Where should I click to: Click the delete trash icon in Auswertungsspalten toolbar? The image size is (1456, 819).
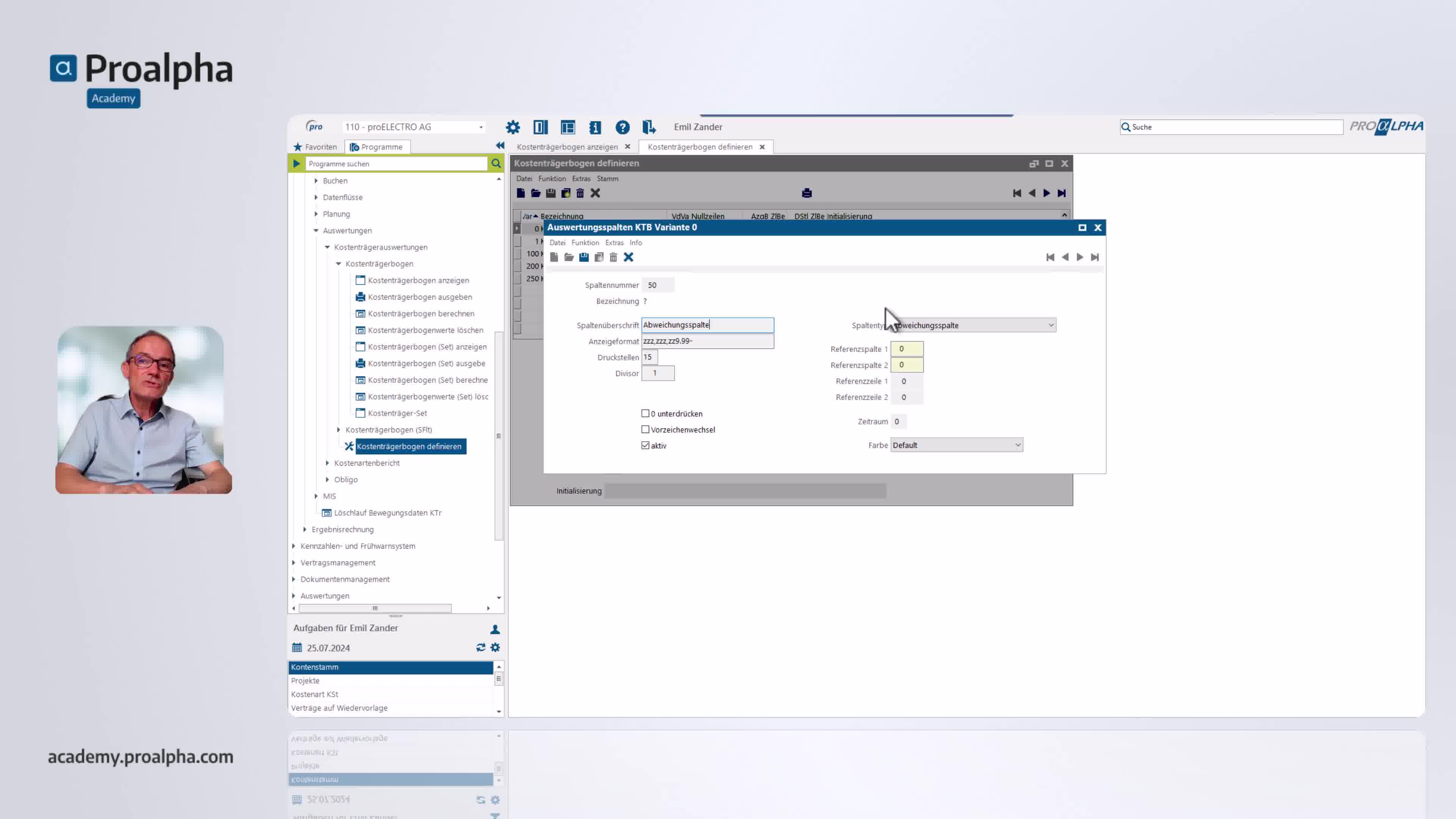click(613, 257)
